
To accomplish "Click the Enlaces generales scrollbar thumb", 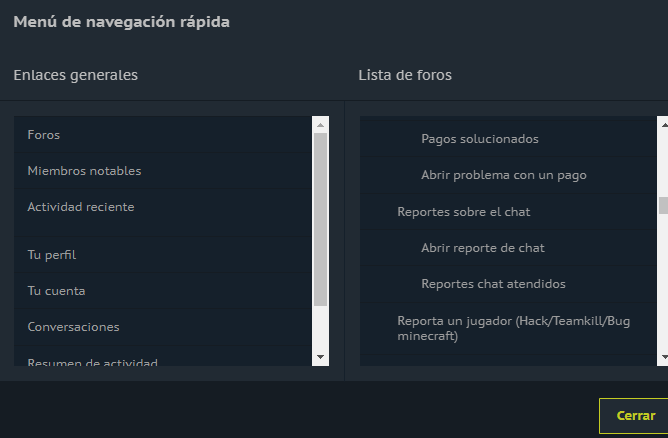I will click(x=320, y=218).
